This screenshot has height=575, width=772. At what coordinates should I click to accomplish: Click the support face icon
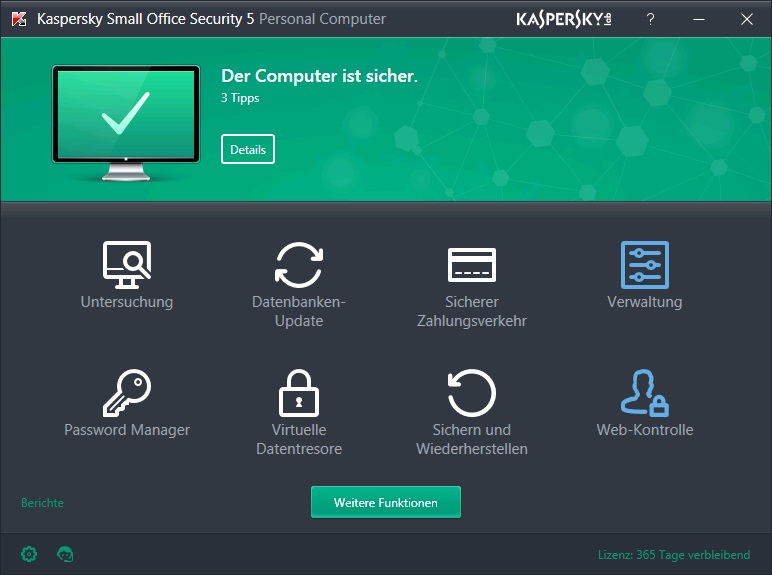[x=66, y=554]
